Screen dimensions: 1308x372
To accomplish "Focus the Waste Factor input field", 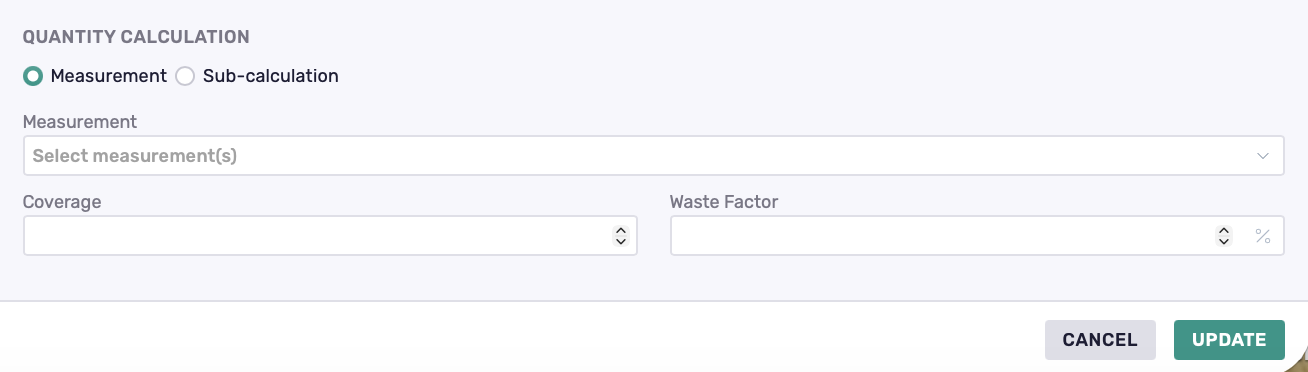I will pyautogui.click(x=977, y=236).
